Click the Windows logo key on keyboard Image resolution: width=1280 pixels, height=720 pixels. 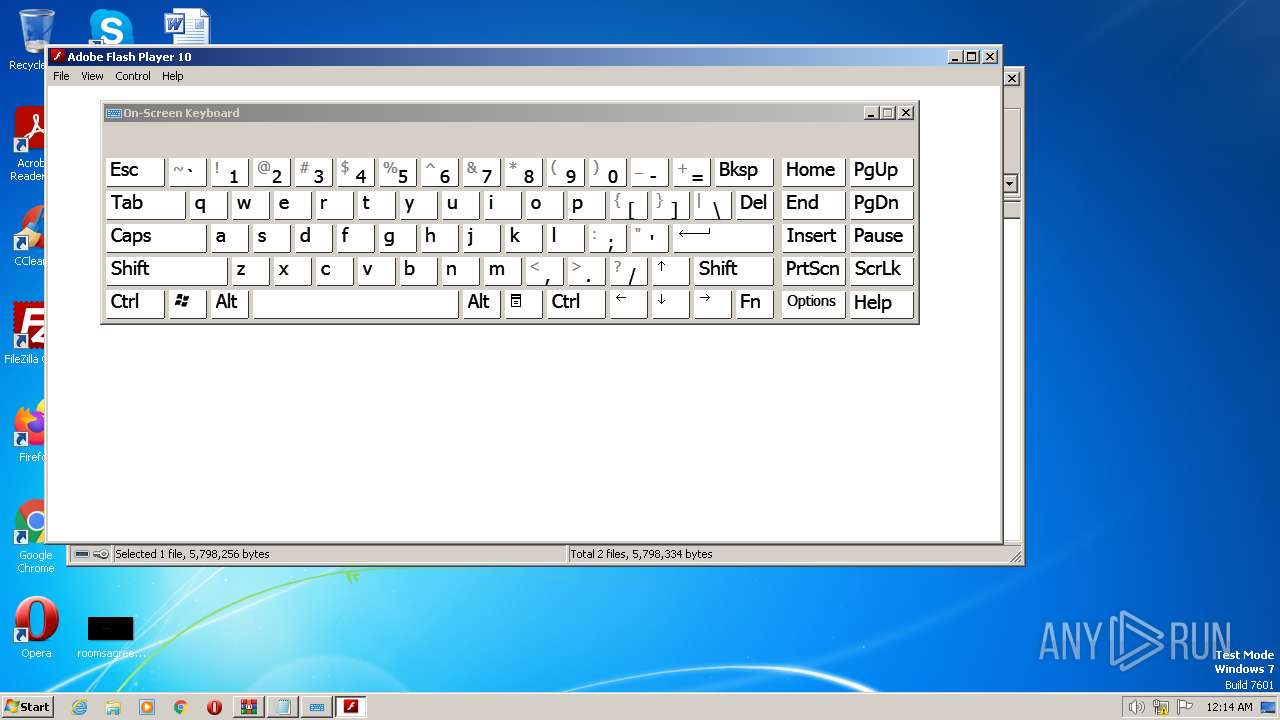click(187, 303)
